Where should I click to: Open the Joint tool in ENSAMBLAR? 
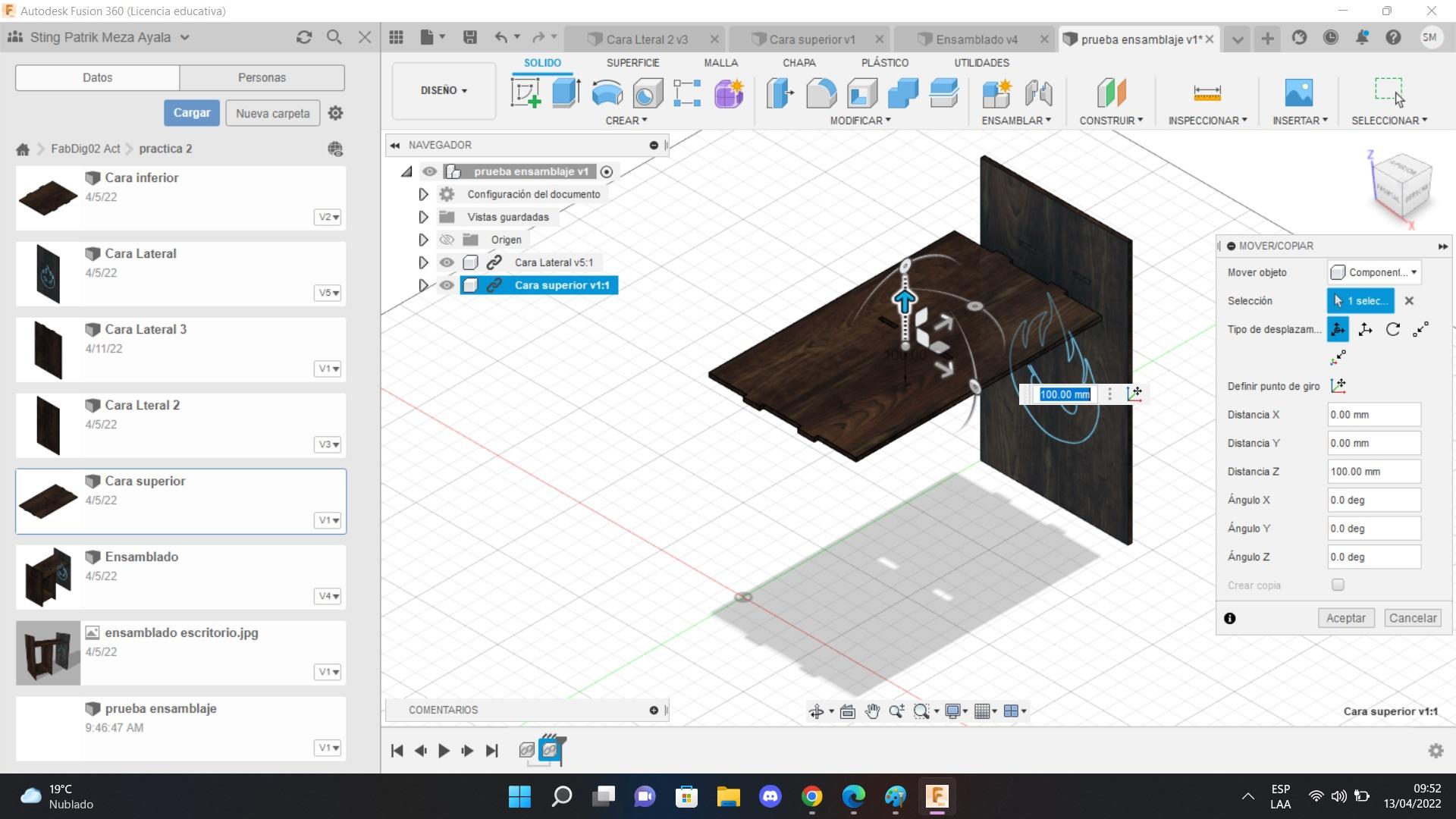coord(1038,93)
